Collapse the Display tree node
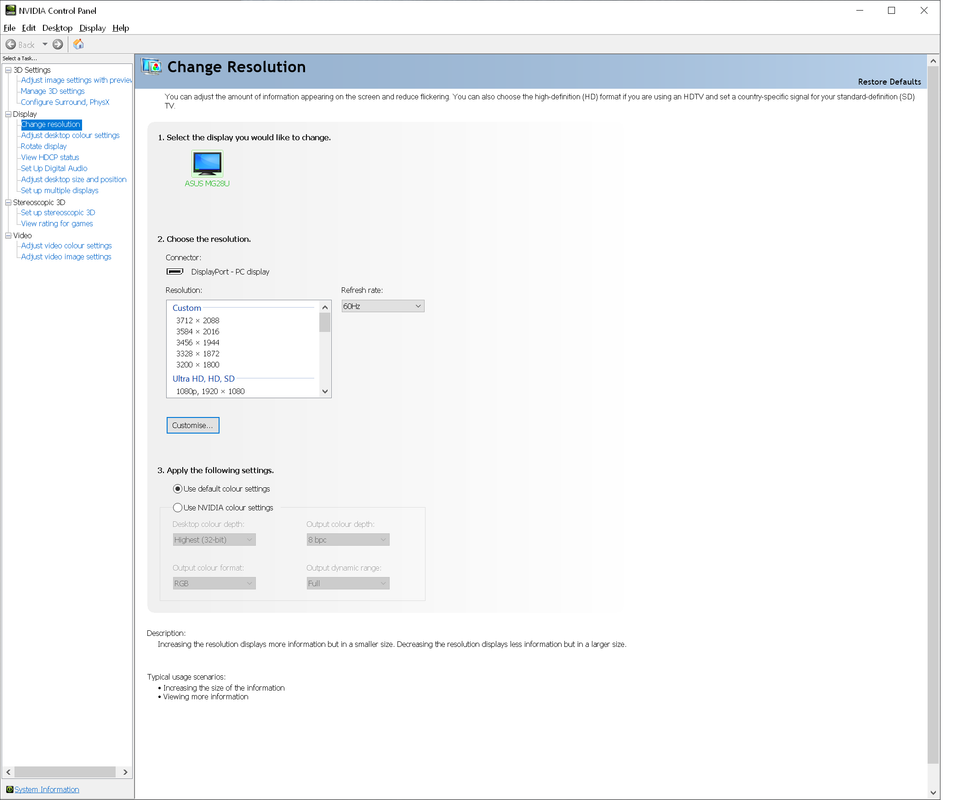Viewport: 960px width, 800px height. click(9, 114)
